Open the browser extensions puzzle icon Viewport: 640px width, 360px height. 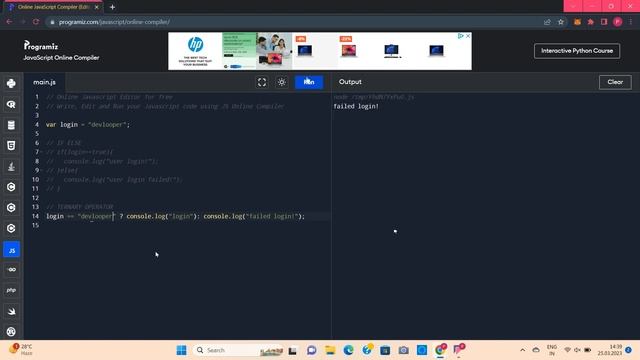(x=591, y=22)
